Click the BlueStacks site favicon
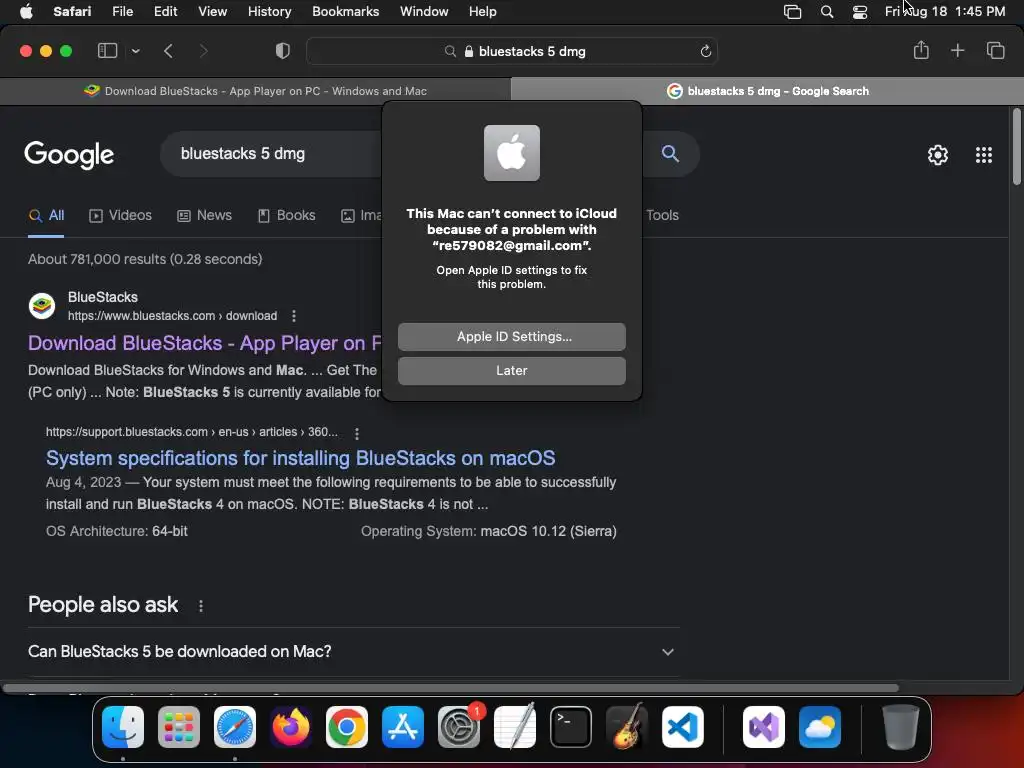Image resolution: width=1024 pixels, height=768 pixels. pos(42,306)
